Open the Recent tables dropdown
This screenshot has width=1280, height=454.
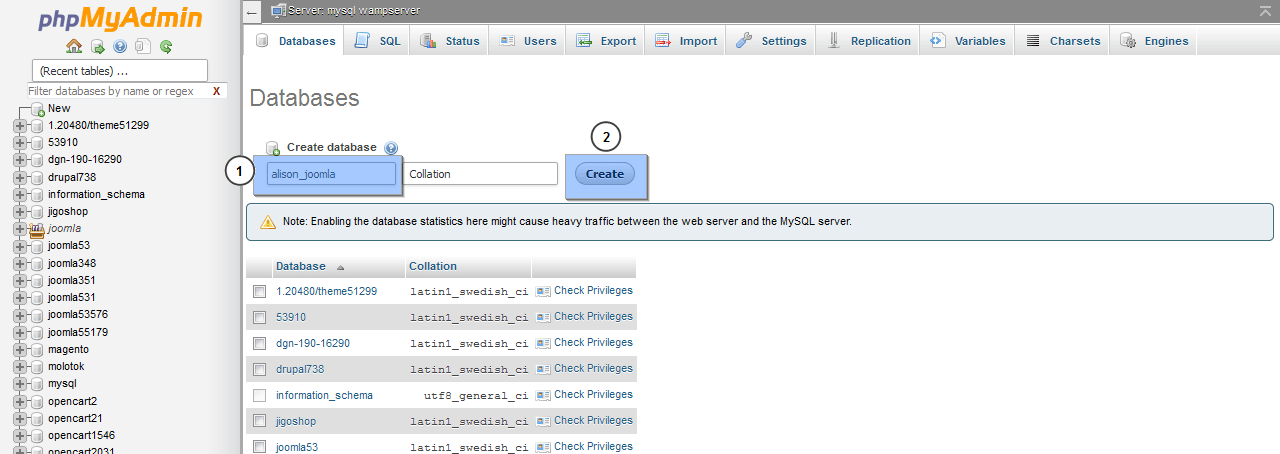pyautogui.click(x=120, y=71)
